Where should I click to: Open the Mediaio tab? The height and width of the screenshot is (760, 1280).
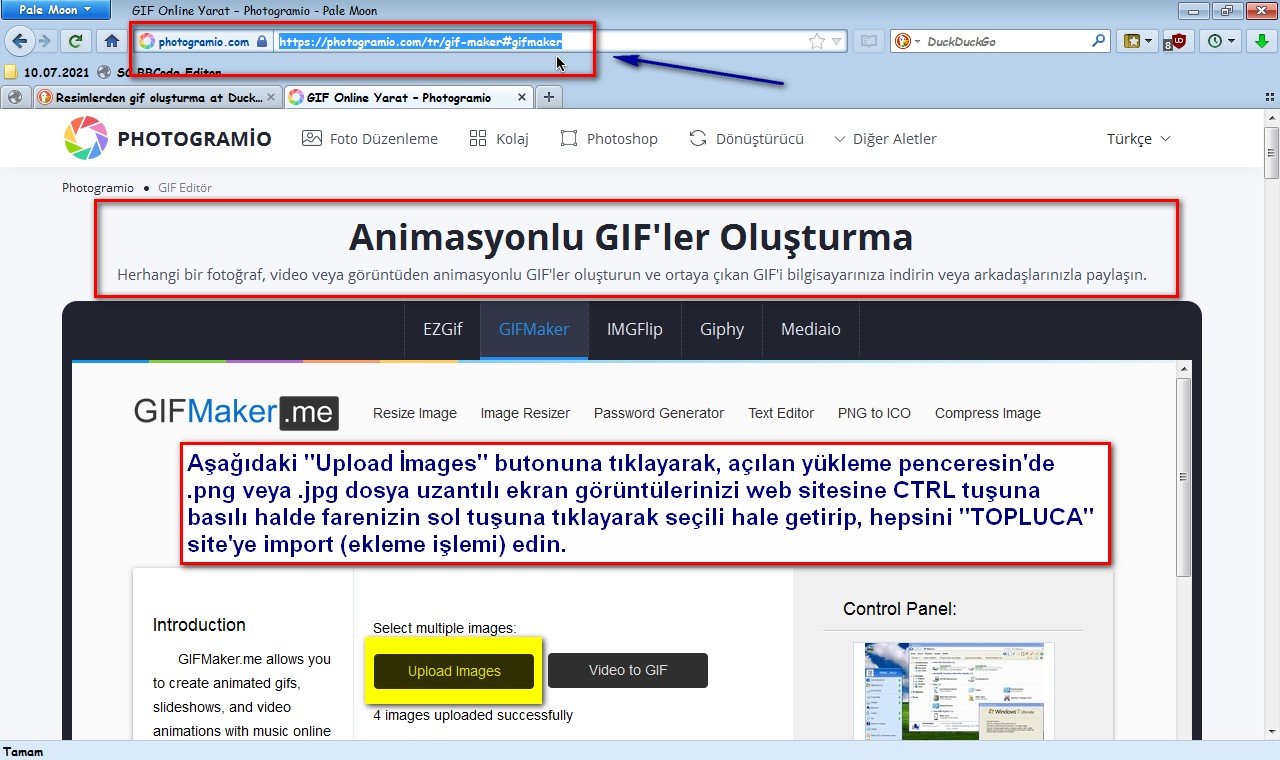[811, 329]
